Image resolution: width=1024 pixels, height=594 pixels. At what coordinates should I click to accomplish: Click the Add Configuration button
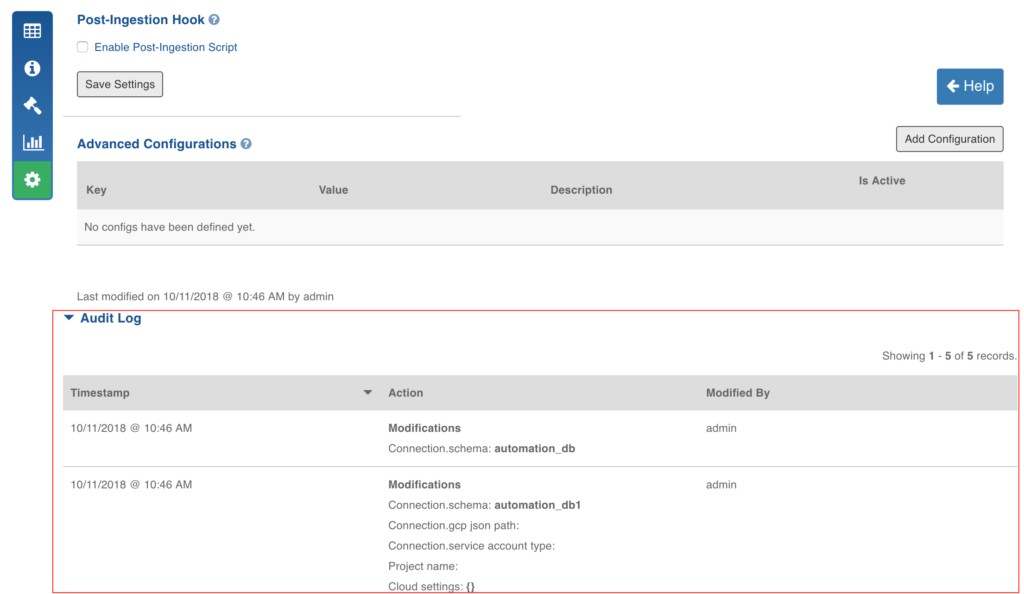[x=950, y=139]
